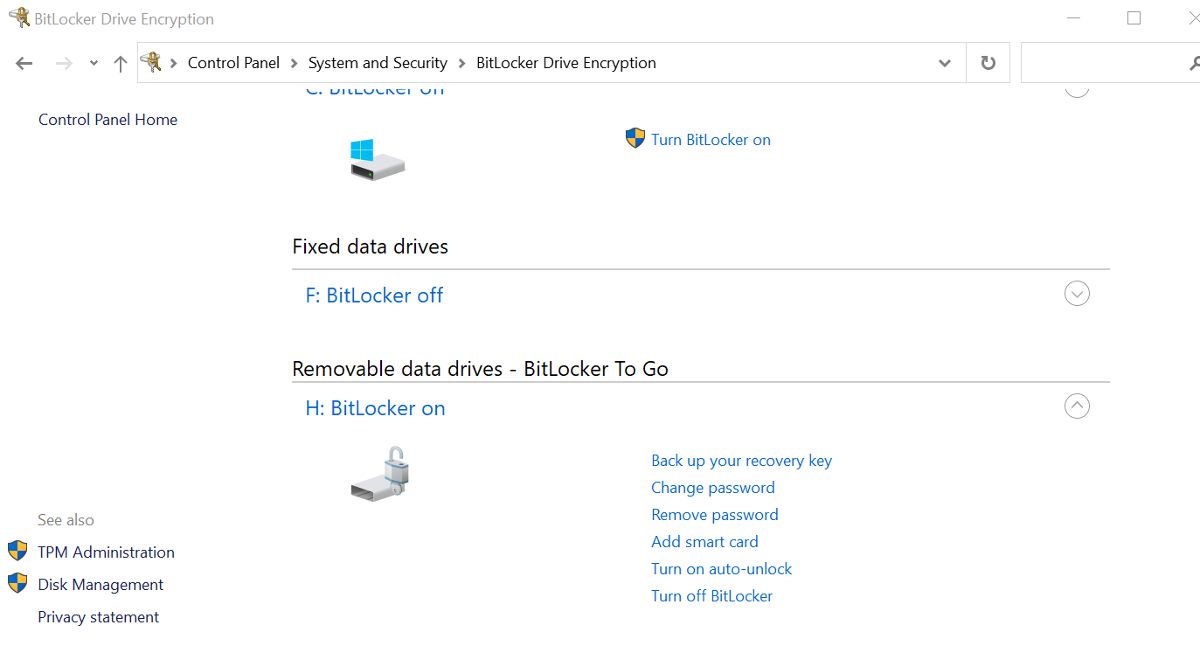This screenshot has height=646, width=1200.
Task: Click the refresh icon in the address bar
Action: coord(987,62)
